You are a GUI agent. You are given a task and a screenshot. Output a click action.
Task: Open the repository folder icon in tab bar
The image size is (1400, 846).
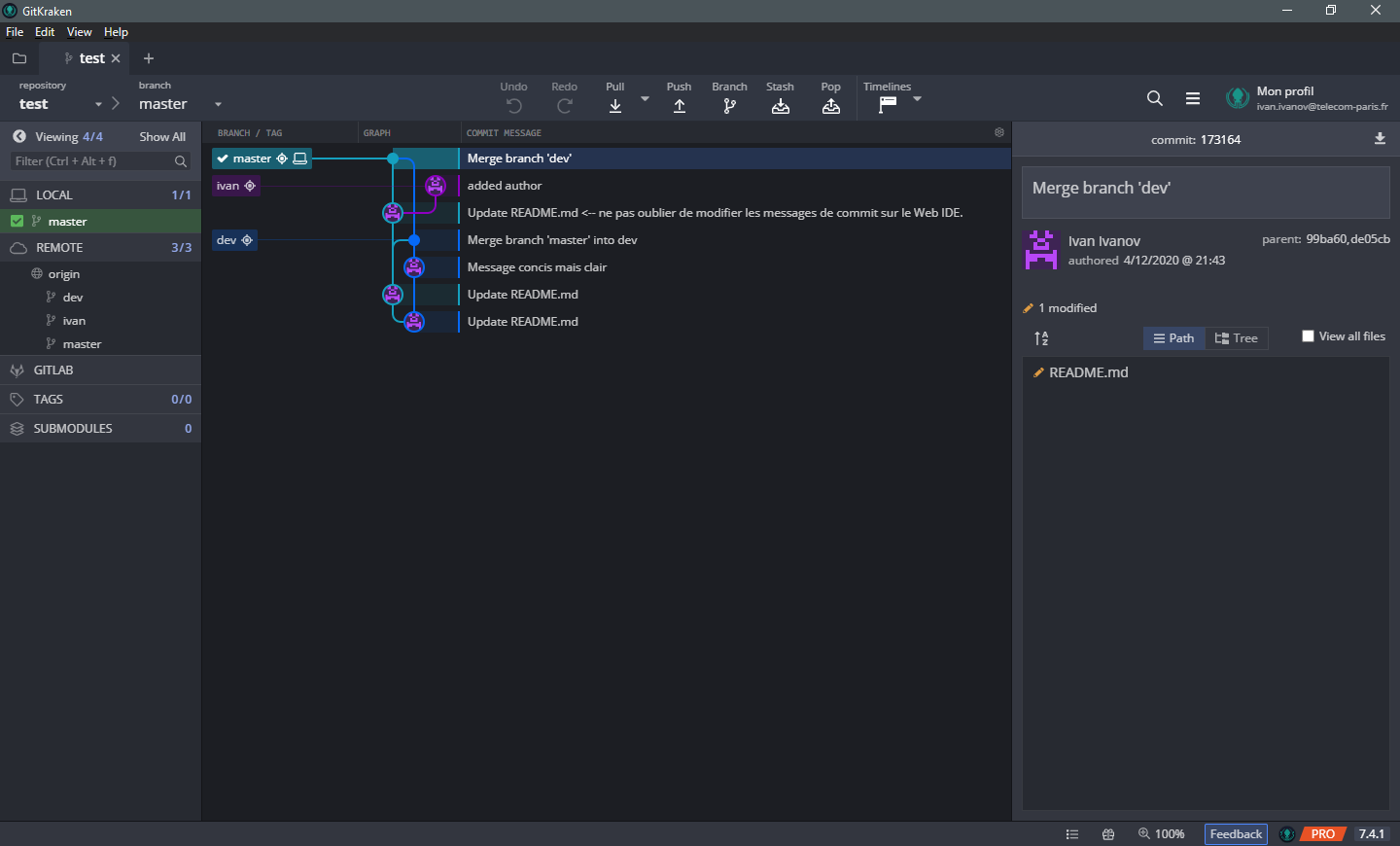pyautogui.click(x=19, y=58)
